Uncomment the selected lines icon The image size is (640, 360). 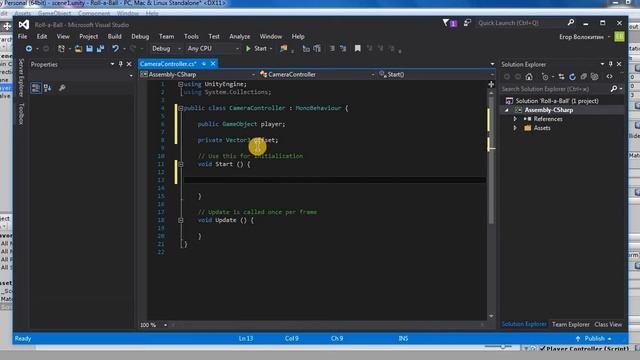click(x=343, y=49)
